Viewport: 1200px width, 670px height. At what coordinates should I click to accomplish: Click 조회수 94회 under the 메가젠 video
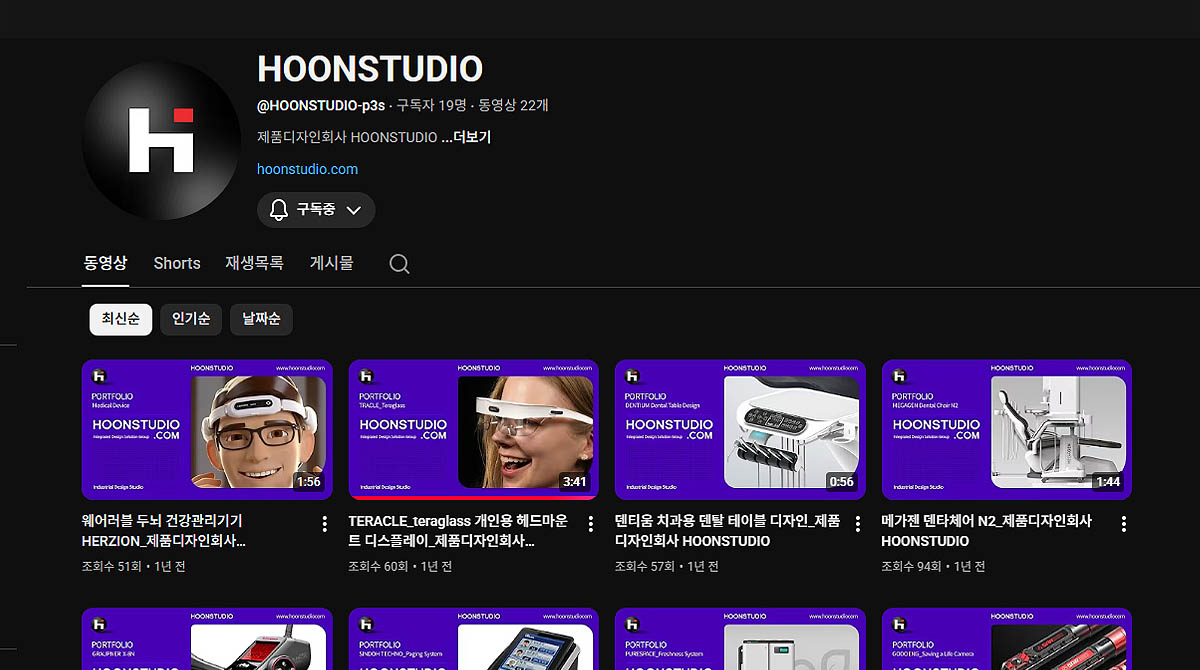(x=911, y=567)
